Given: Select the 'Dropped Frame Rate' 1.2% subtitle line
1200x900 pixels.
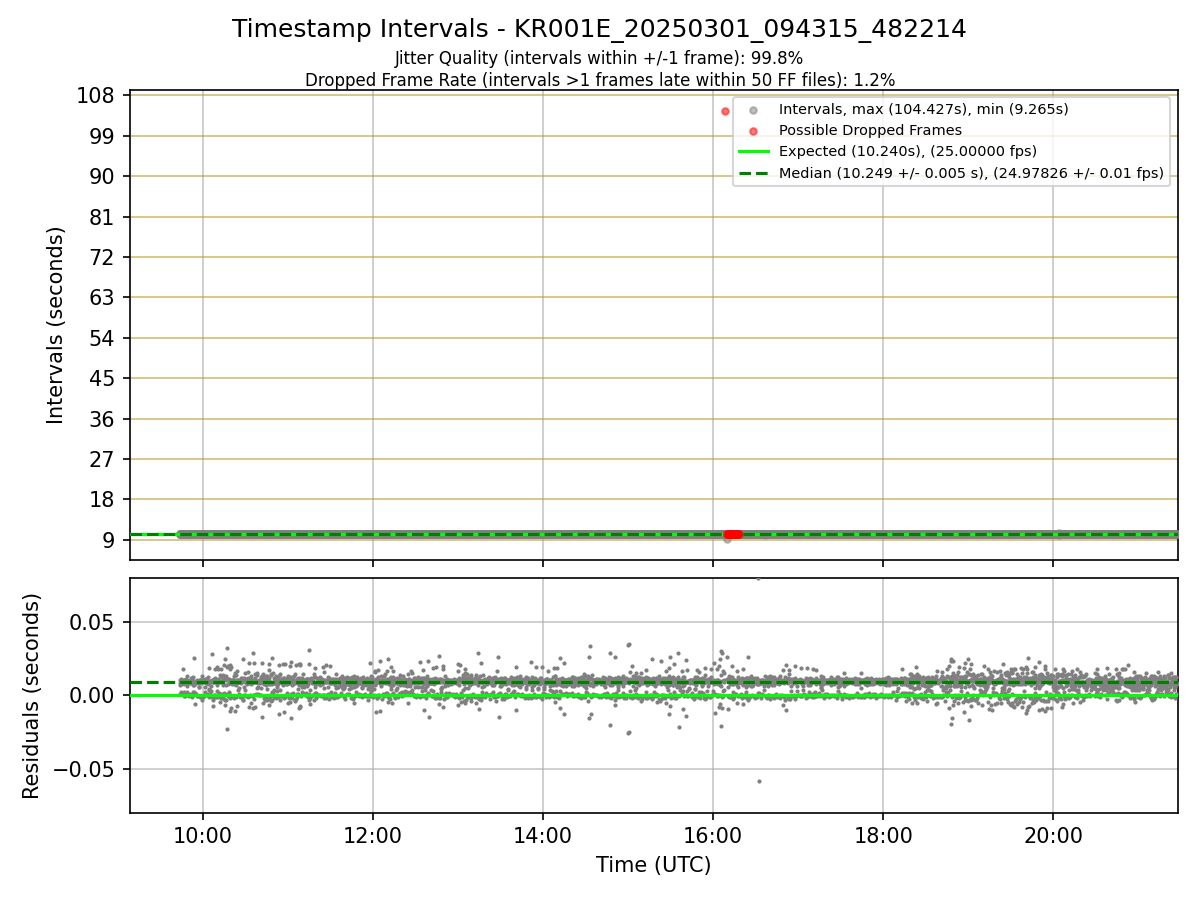Looking at the screenshot, I should tap(599, 80).
